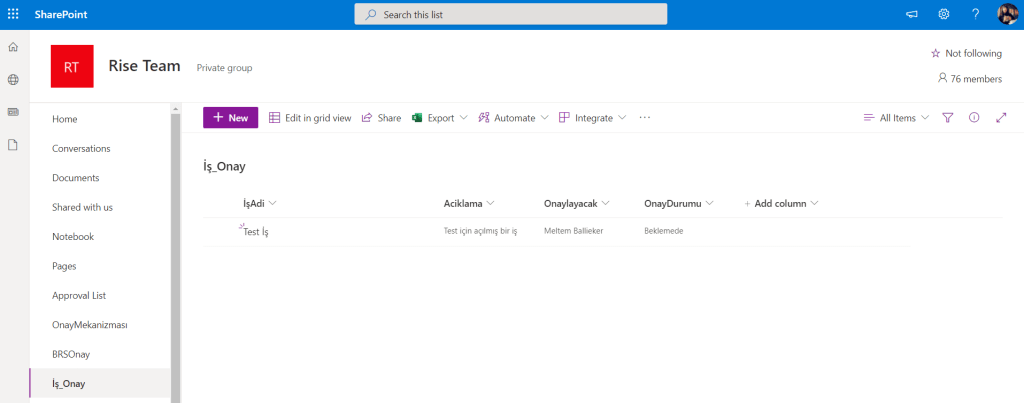Select Documents in the left navigation

tap(76, 178)
